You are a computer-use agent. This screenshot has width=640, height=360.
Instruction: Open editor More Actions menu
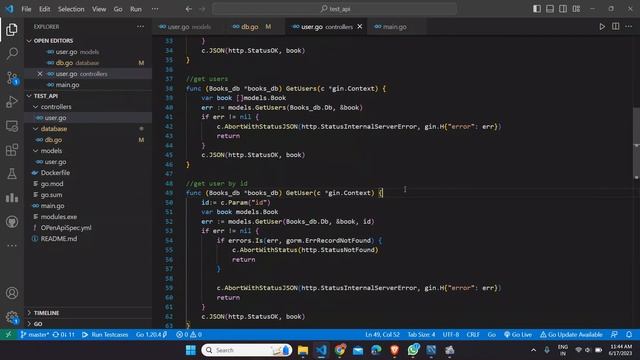[x=629, y=27]
